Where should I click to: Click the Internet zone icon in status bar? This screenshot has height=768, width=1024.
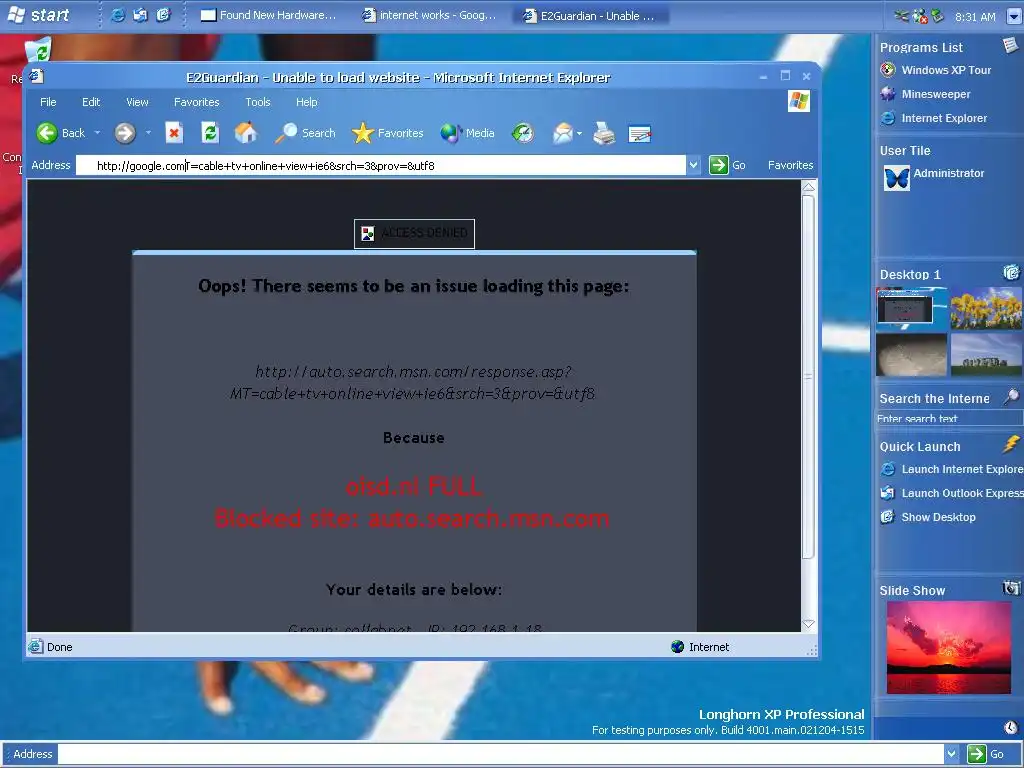[x=677, y=647]
